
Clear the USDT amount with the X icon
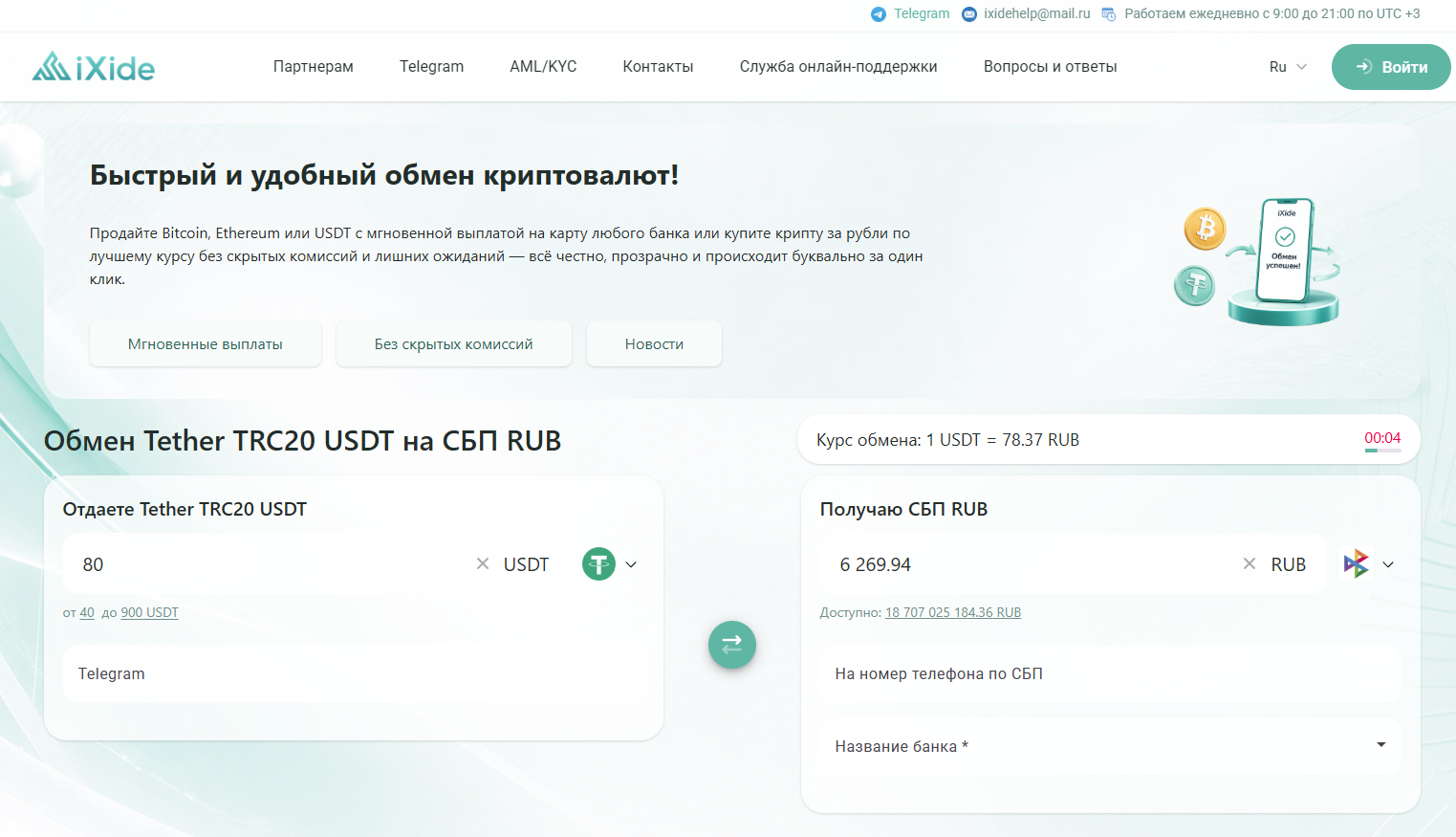(483, 563)
